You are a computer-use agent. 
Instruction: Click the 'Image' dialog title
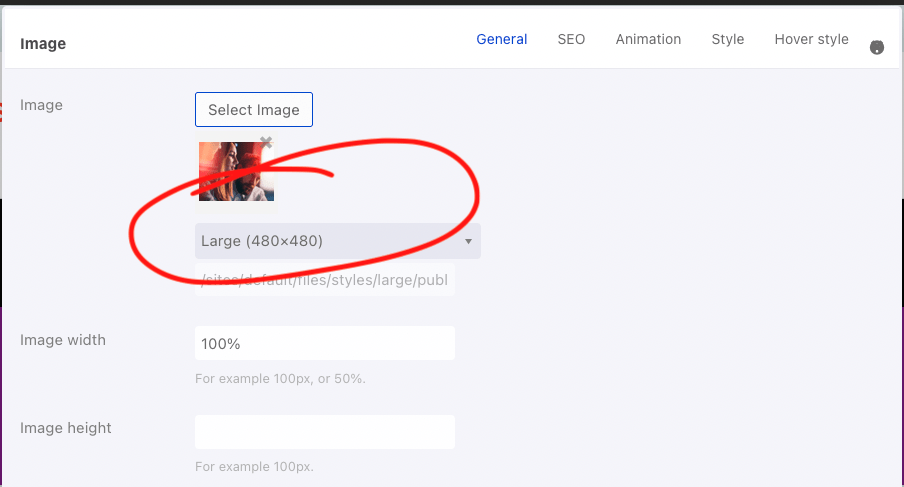pos(43,44)
